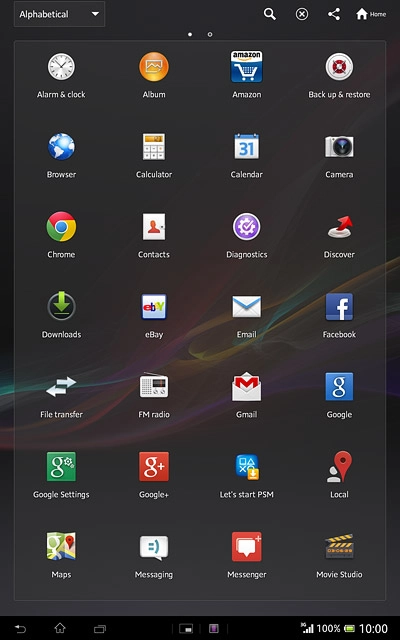Open the Contacts app
The image size is (400, 640).
(x=154, y=227)
